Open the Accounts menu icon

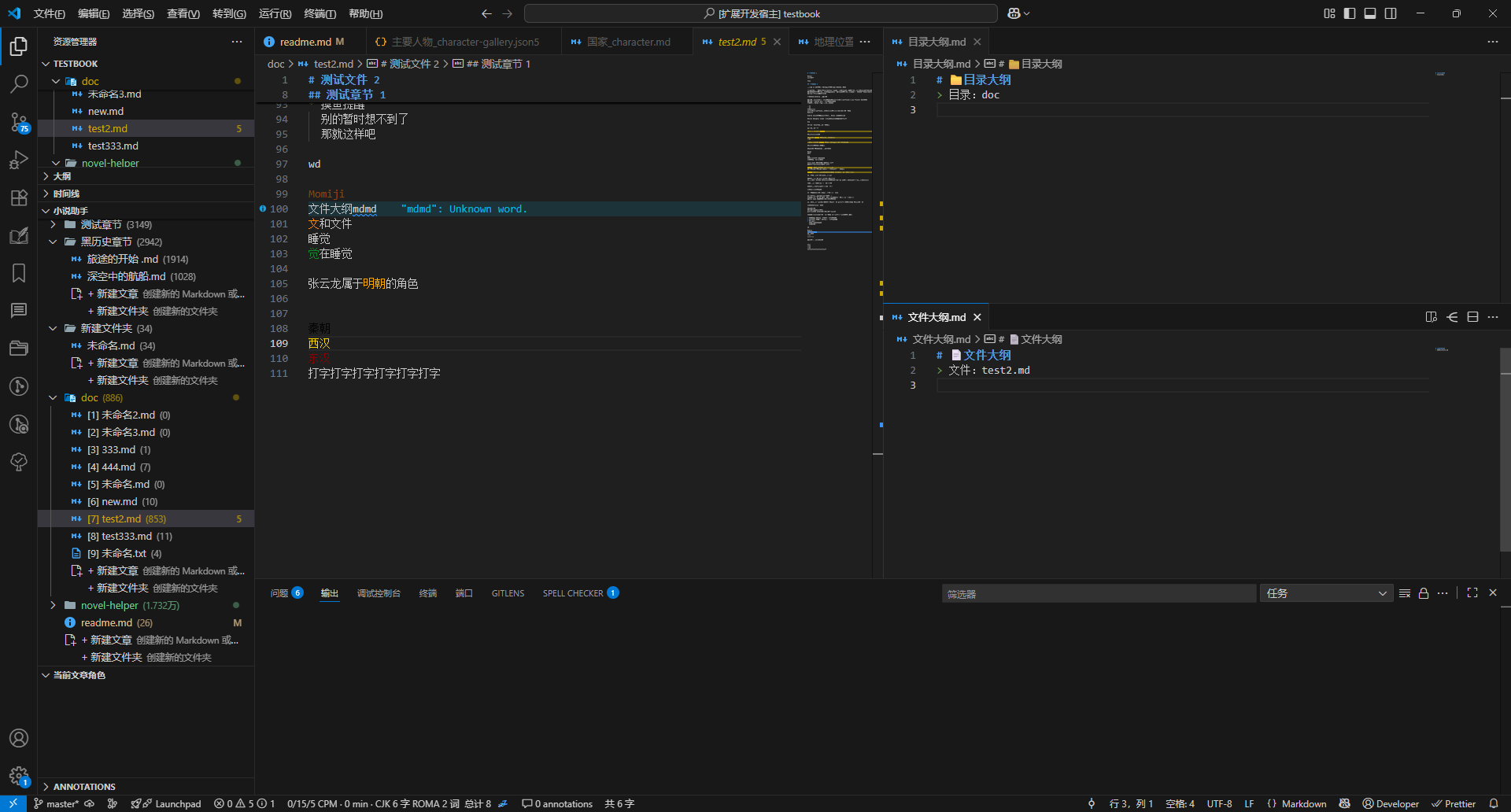pos(19,738)
